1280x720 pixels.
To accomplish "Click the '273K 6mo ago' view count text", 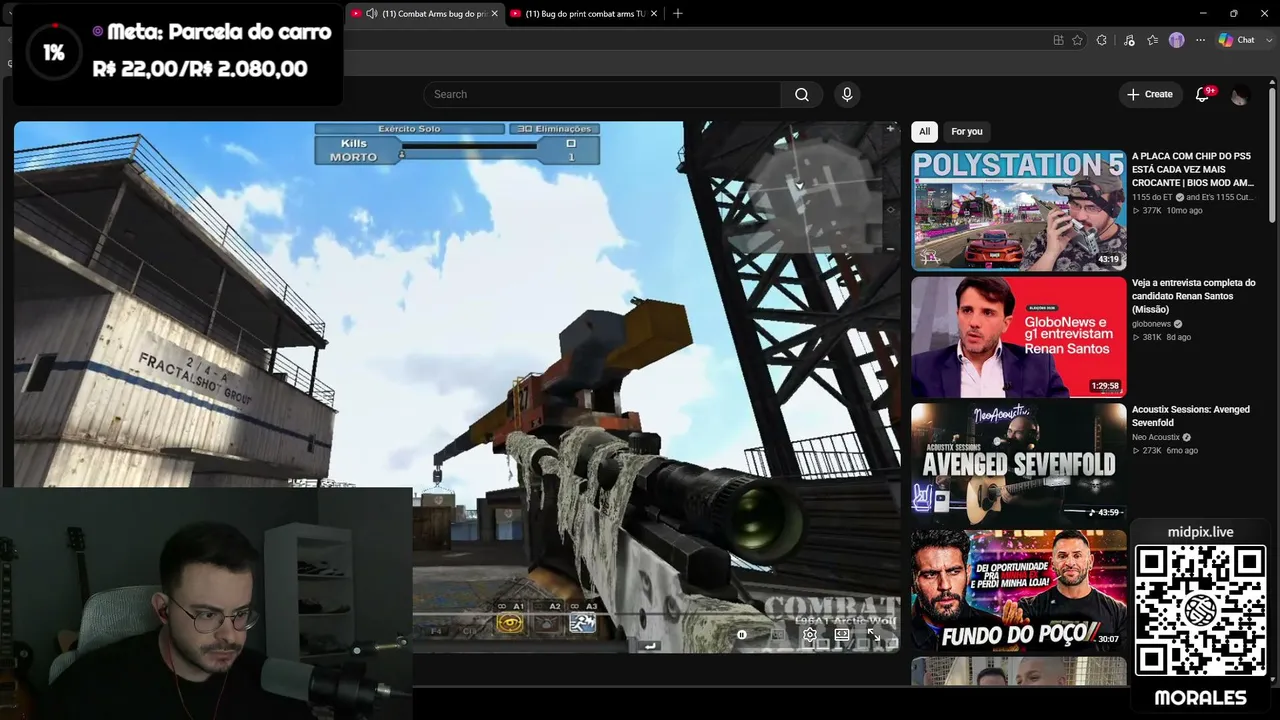I will point(1165,451).
